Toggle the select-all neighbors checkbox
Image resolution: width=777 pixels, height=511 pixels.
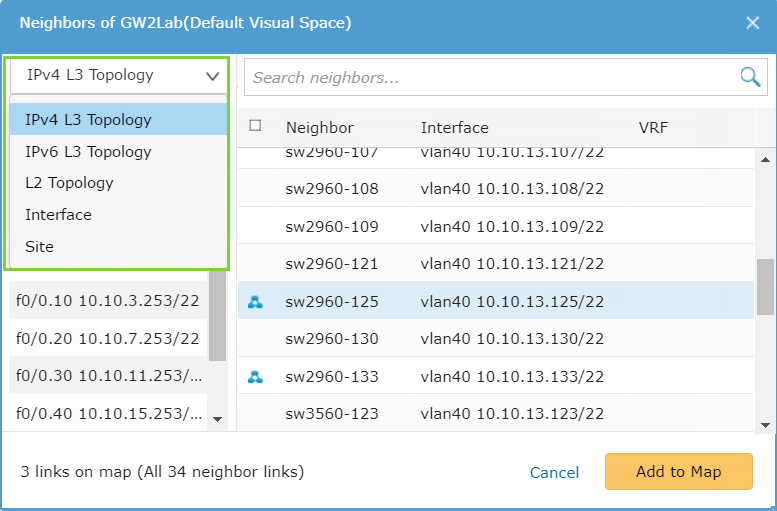[255, 126]
